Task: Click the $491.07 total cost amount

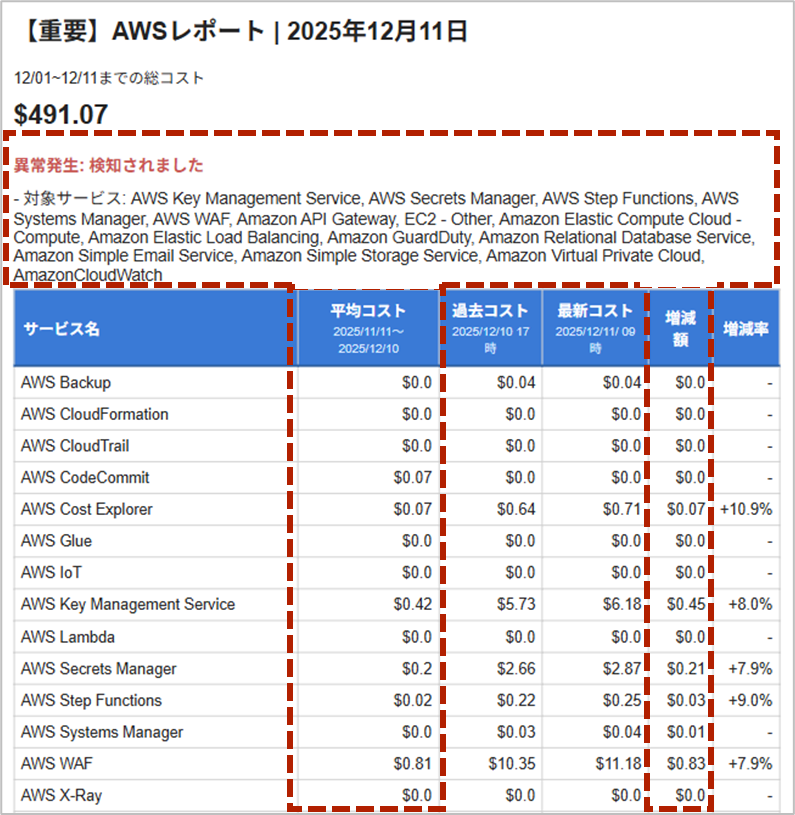Action: tap(61, 115)
